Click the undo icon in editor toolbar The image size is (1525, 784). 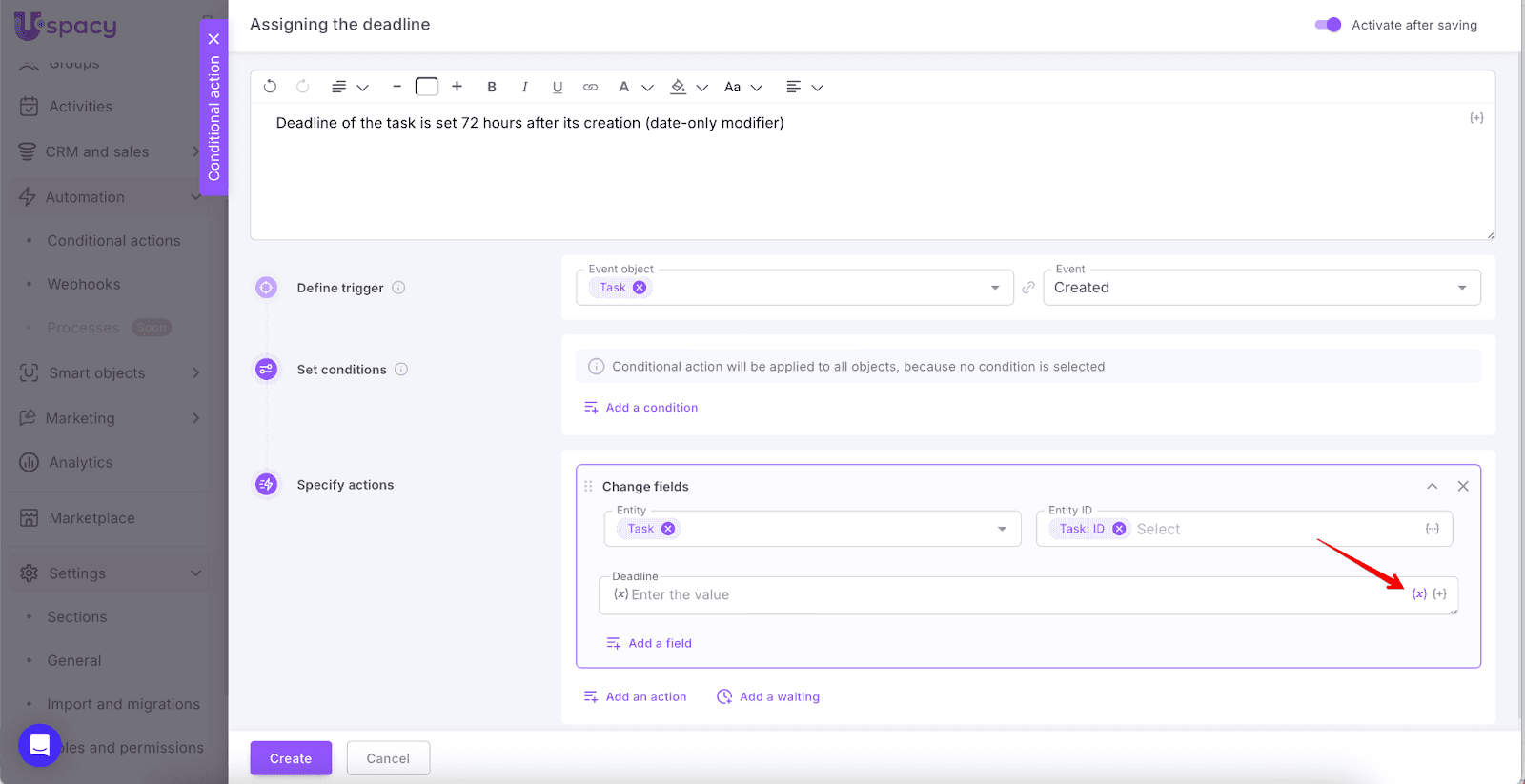pos(270,87)
